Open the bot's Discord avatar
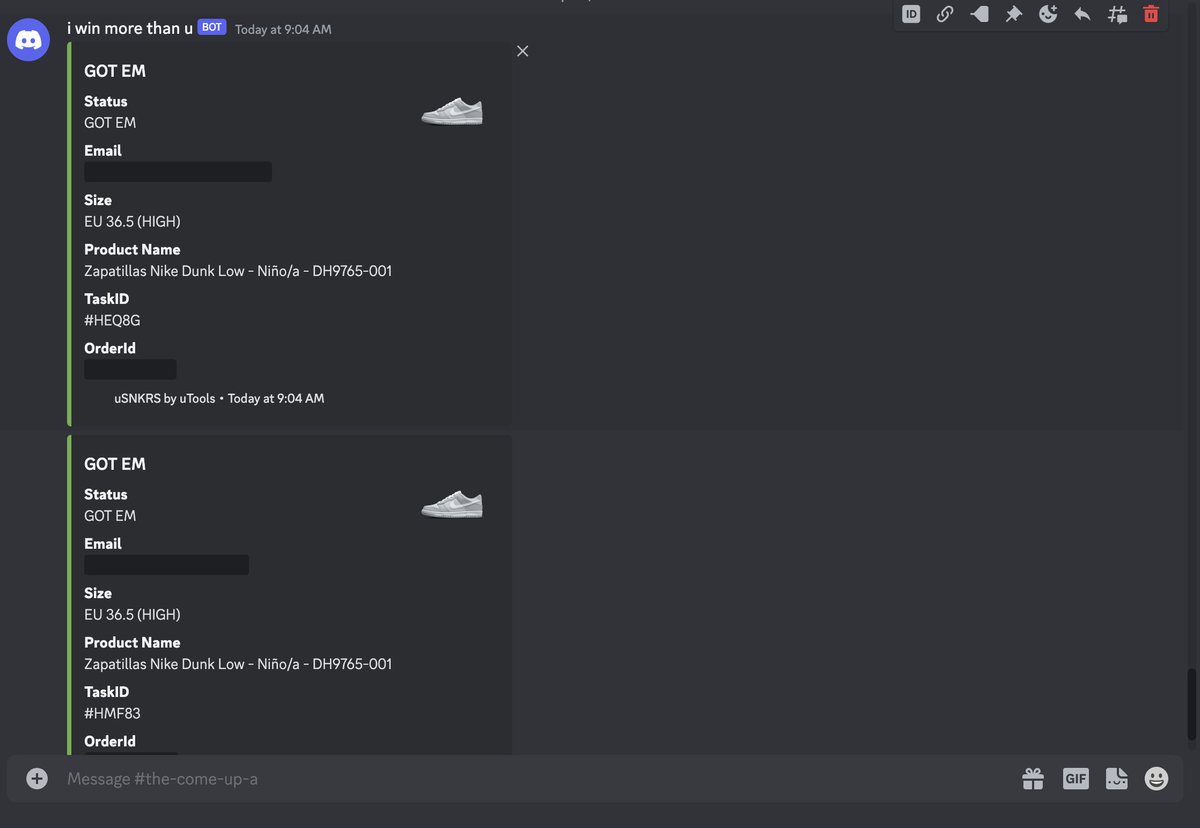This screenshot has width=1200, height=828. click(29, 41)
